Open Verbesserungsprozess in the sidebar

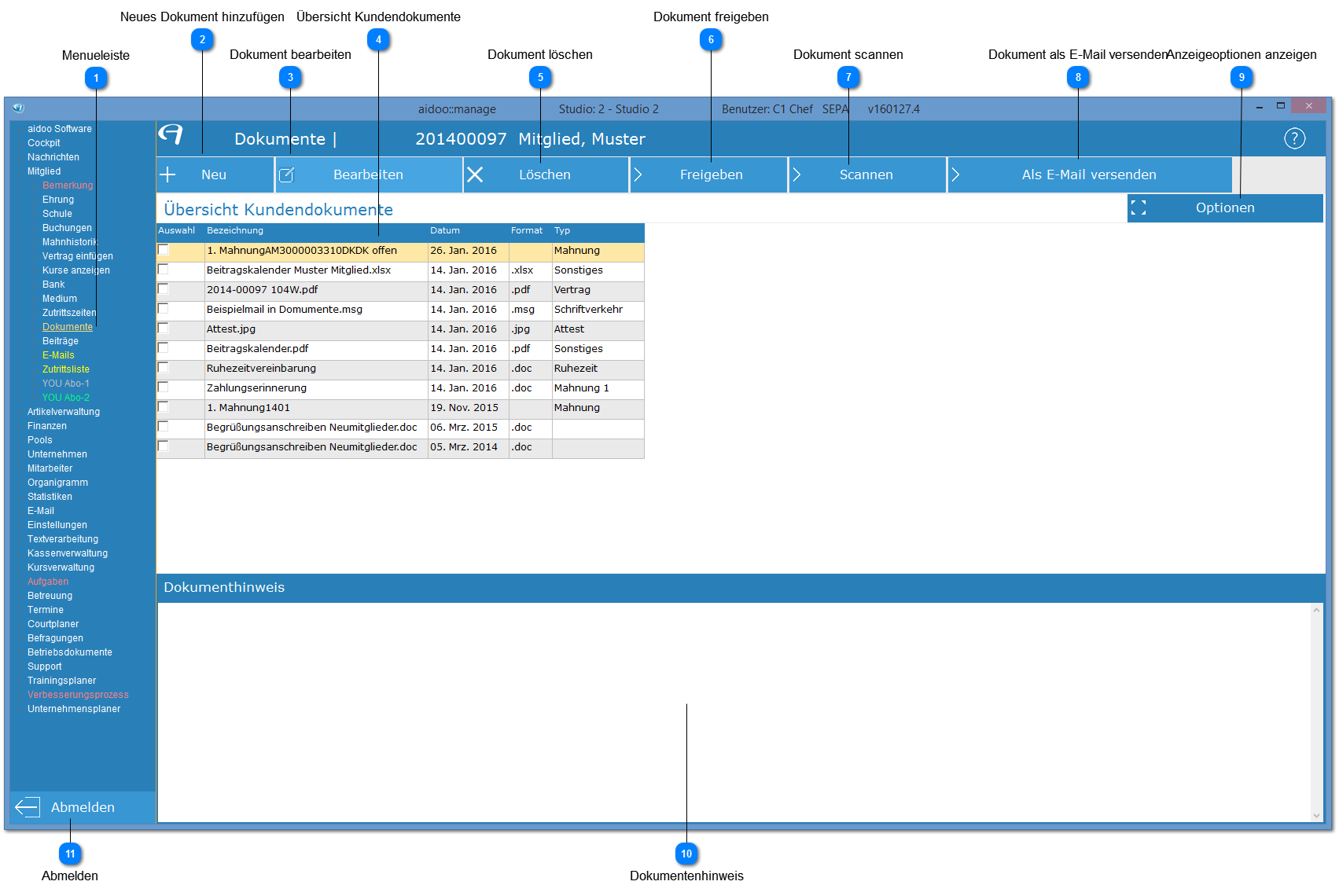78,695
